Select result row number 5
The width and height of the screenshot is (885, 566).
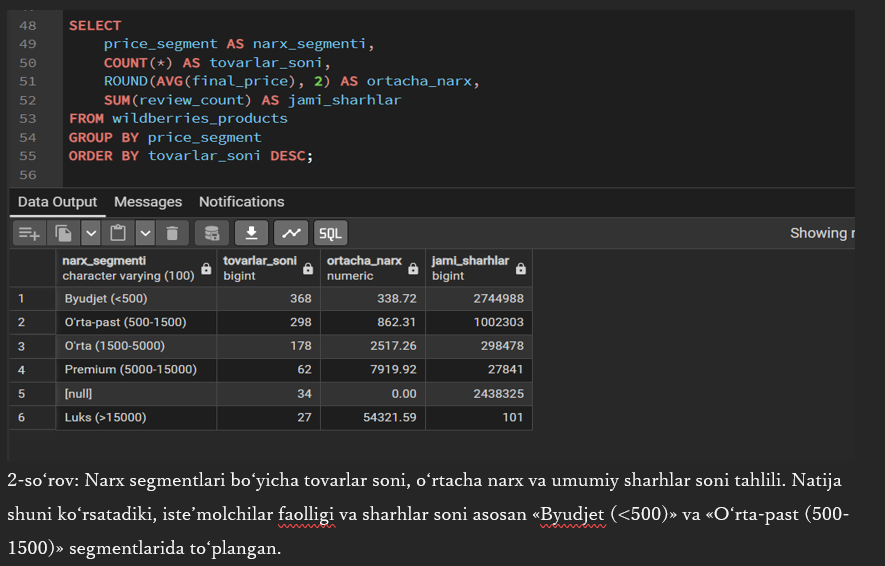pyautogui.click(x=33, y=393)
